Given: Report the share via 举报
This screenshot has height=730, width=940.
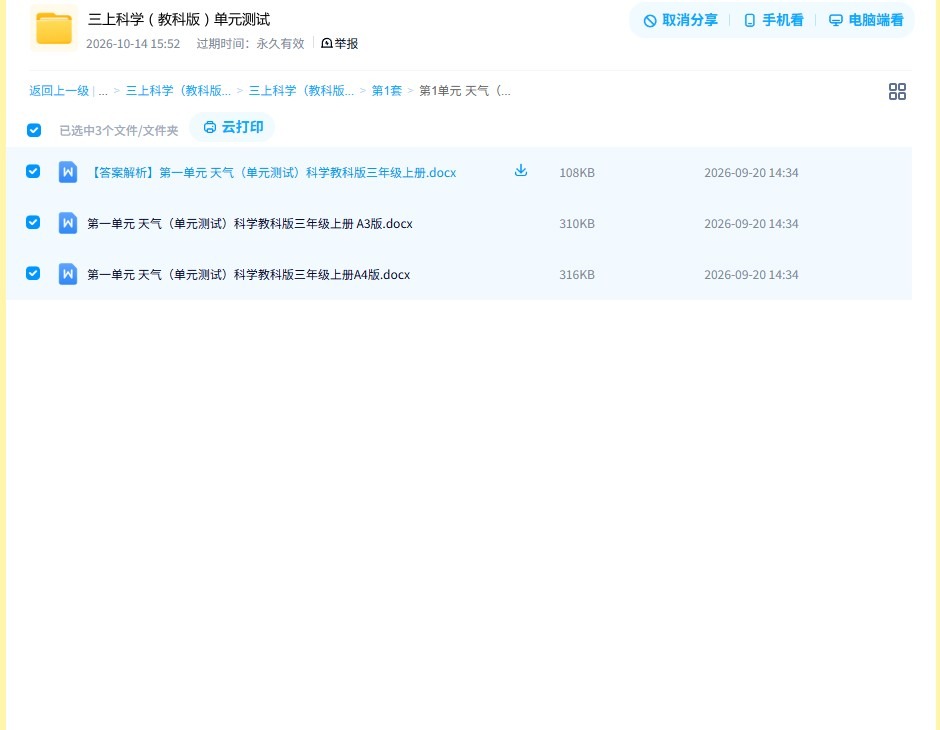Looking at the screenshot, I should (339, 43).
